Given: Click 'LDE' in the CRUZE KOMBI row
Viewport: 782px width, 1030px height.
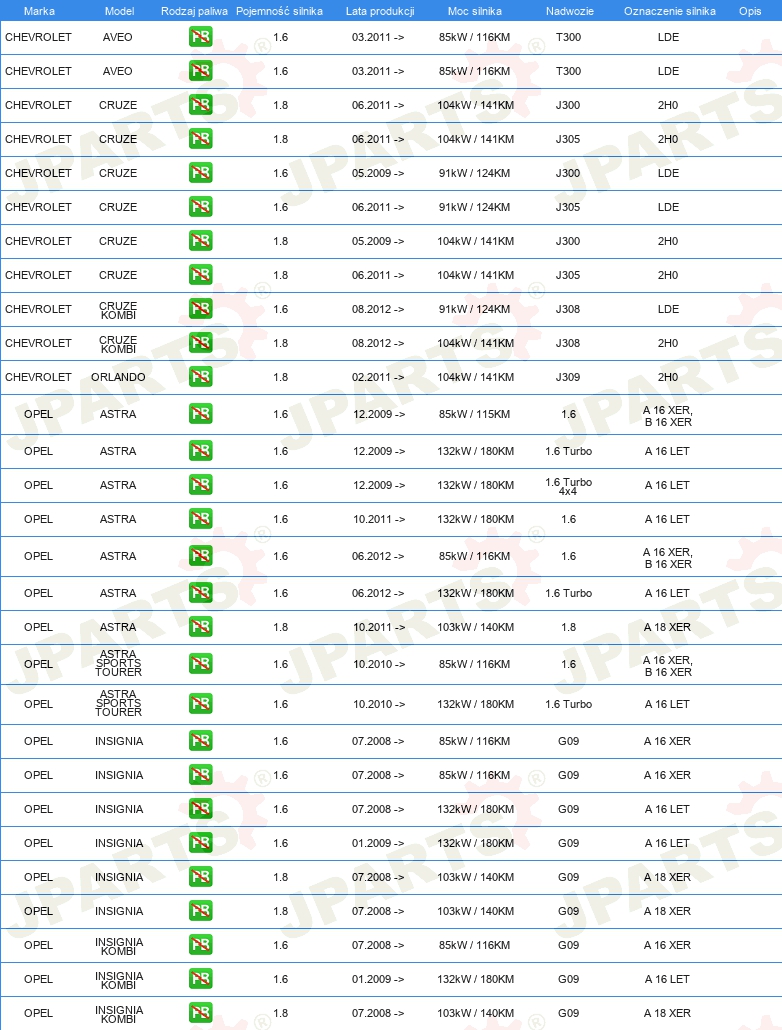Looking at the screenshot, I should (x=668, y=309).
